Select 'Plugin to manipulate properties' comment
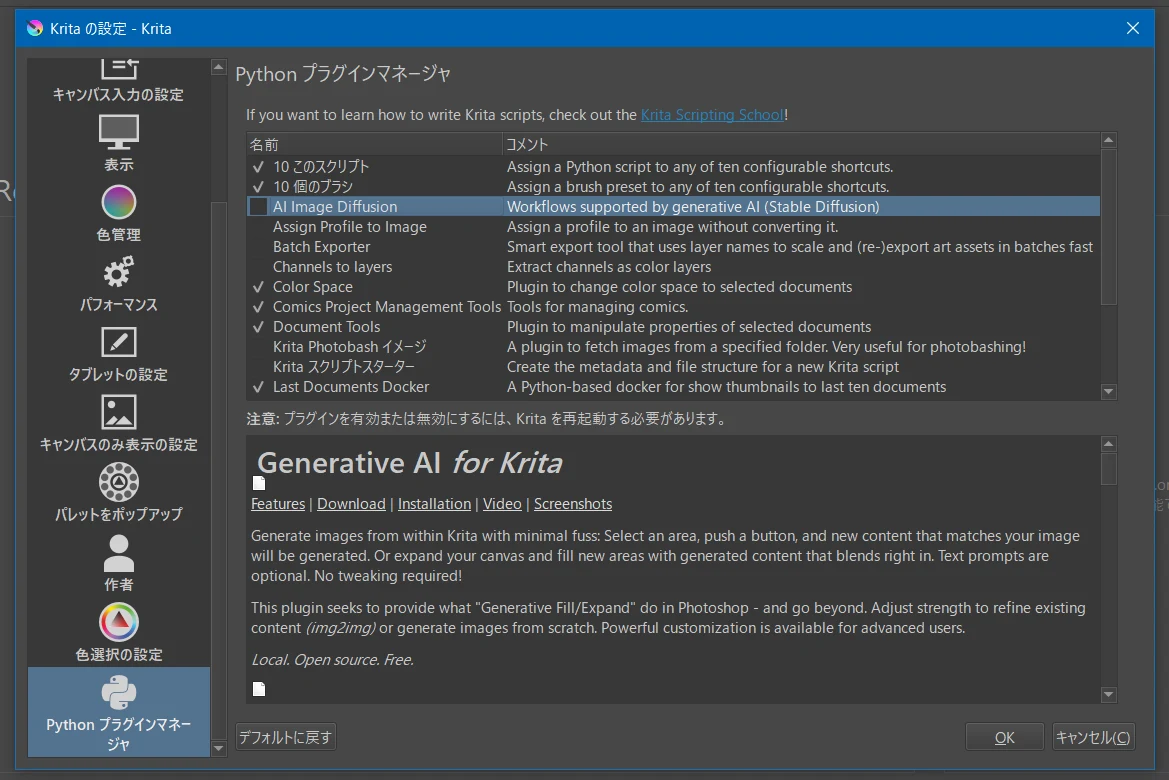Viewport: 1169px width, 780px height. pos(689,327)
